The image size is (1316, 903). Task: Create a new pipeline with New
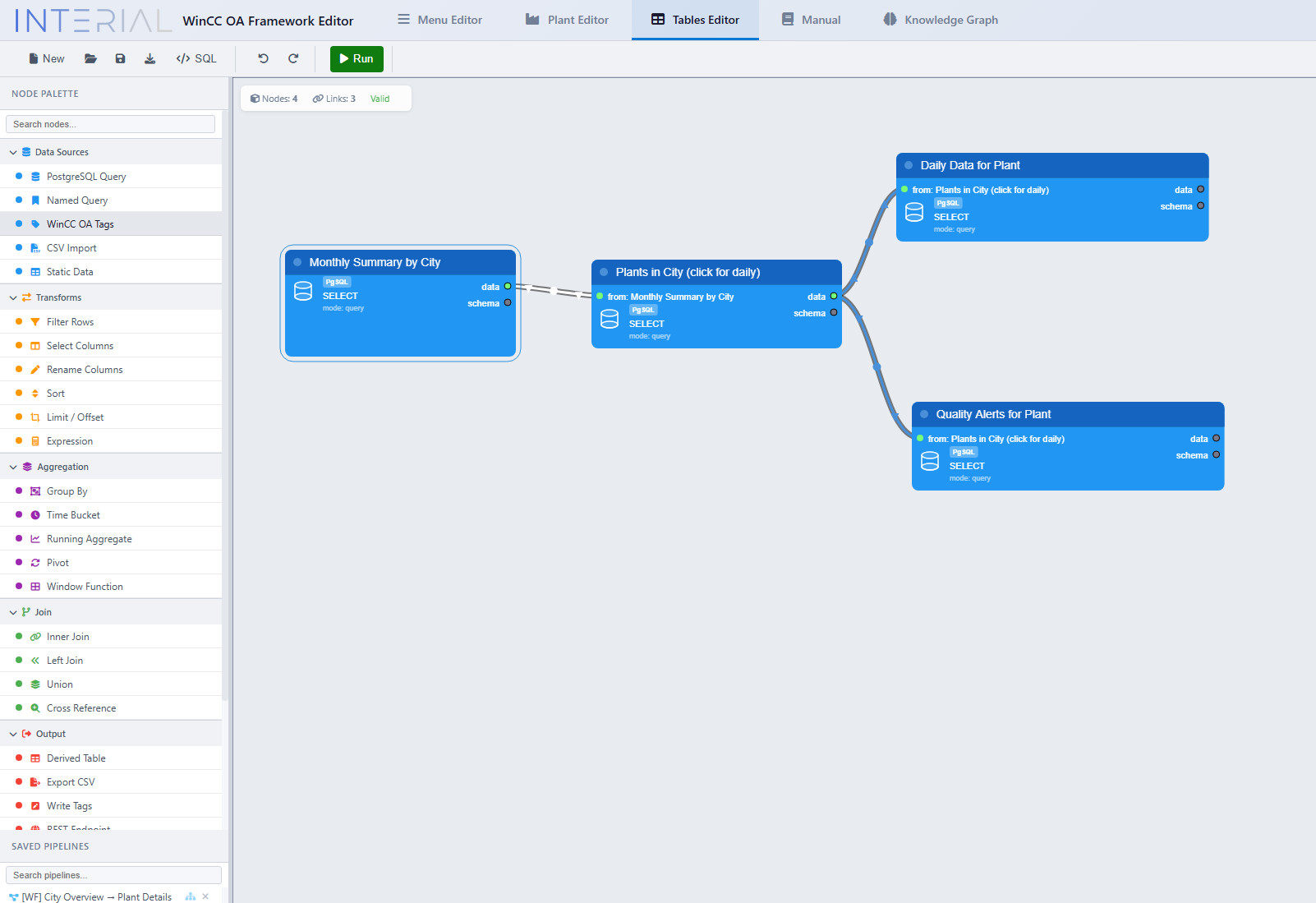point(45,58)
